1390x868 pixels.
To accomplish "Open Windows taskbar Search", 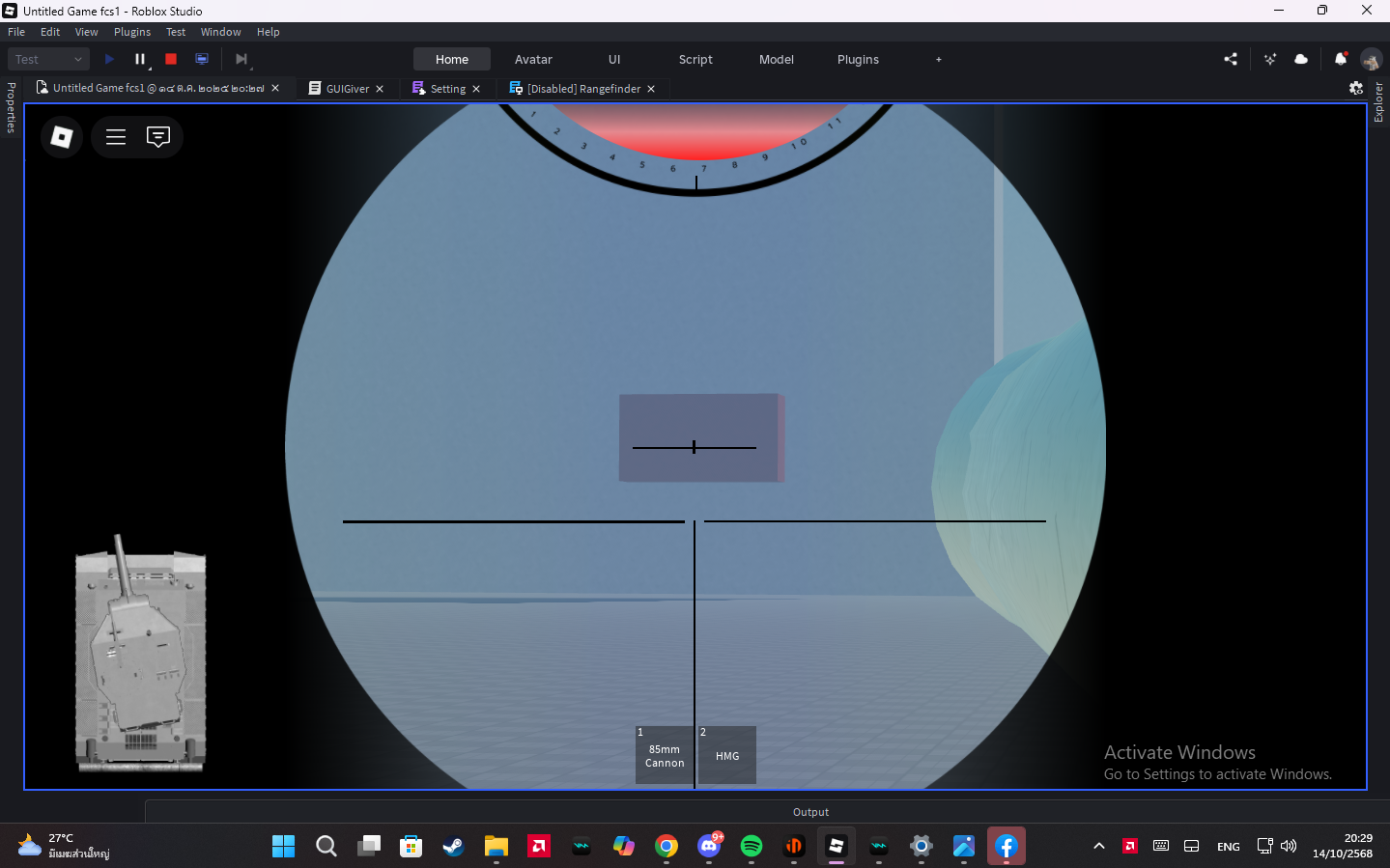I will (x=326, y=847).
